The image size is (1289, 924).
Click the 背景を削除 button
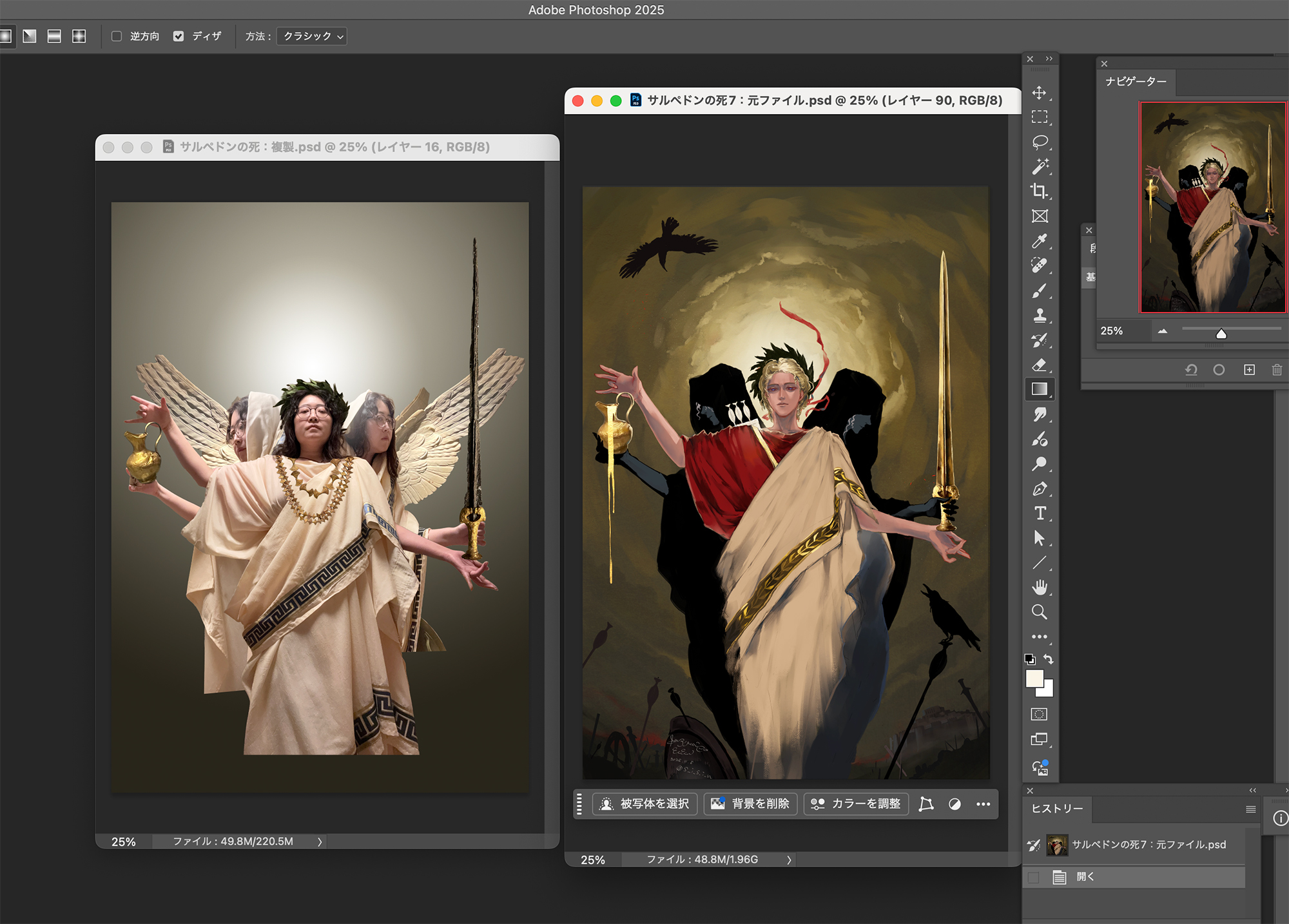tap(750, 804)
